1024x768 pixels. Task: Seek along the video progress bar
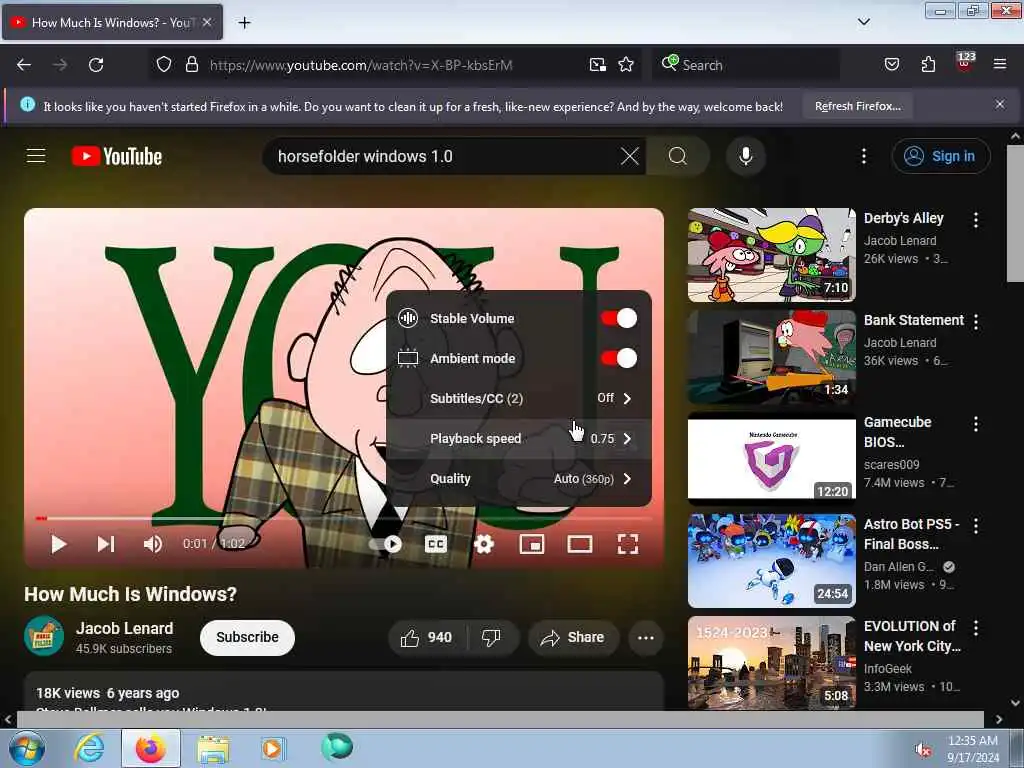pos(344,519)
